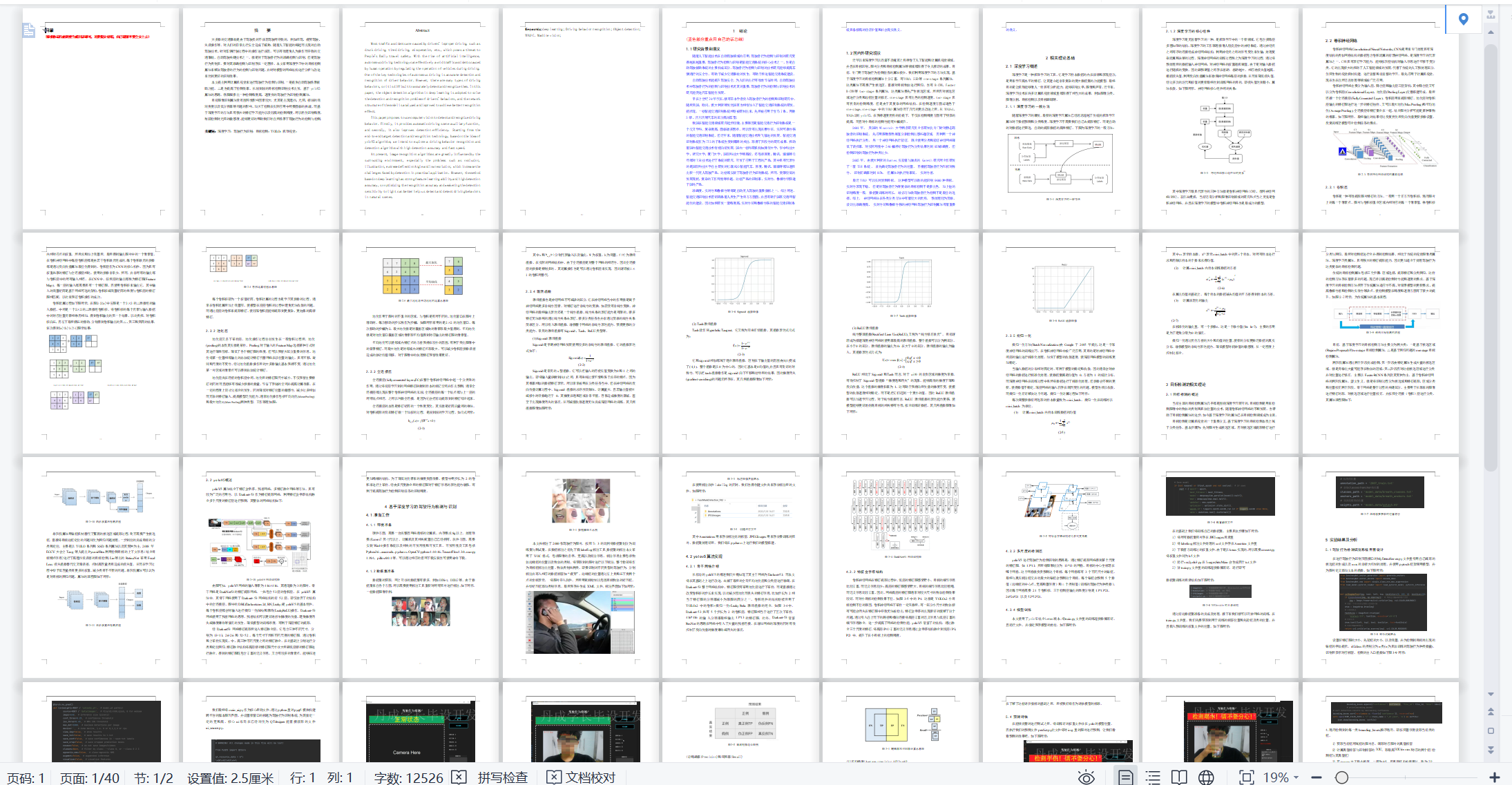Switch to outline view
This screenshot has height=785, width=1512.
[x=1153, y=777]
